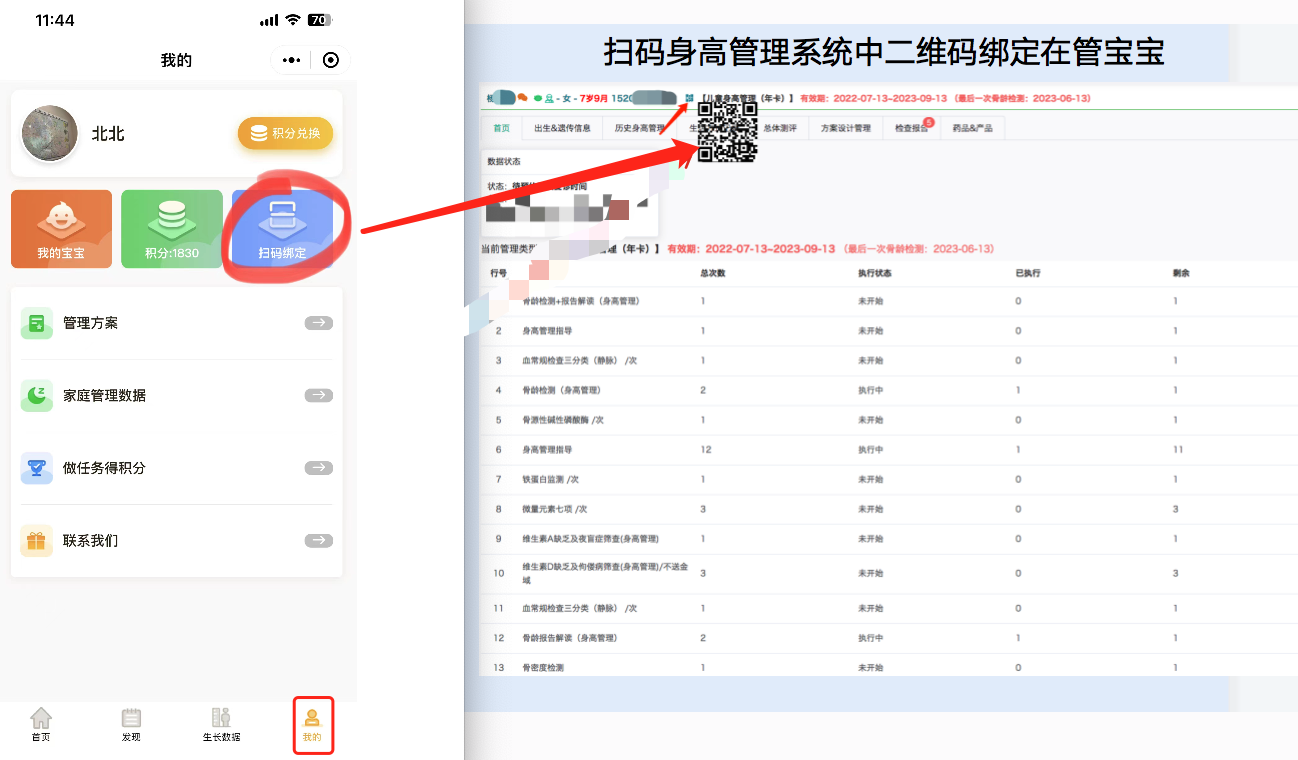
Task: Click the 做任务得积分 trophy icon
Action: (37, 468)
